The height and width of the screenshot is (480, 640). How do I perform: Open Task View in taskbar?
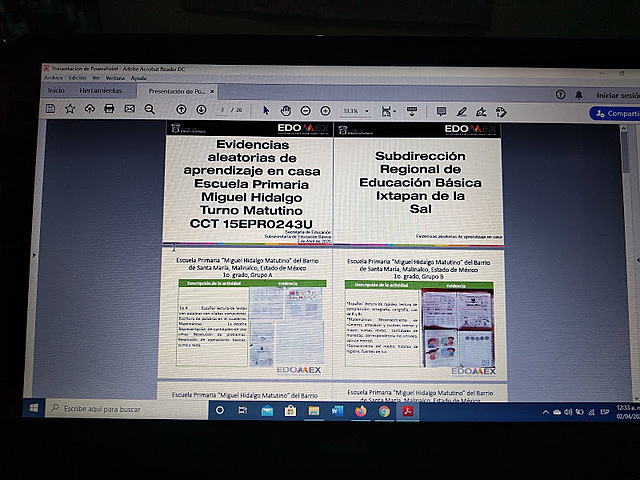click(243, 410)
